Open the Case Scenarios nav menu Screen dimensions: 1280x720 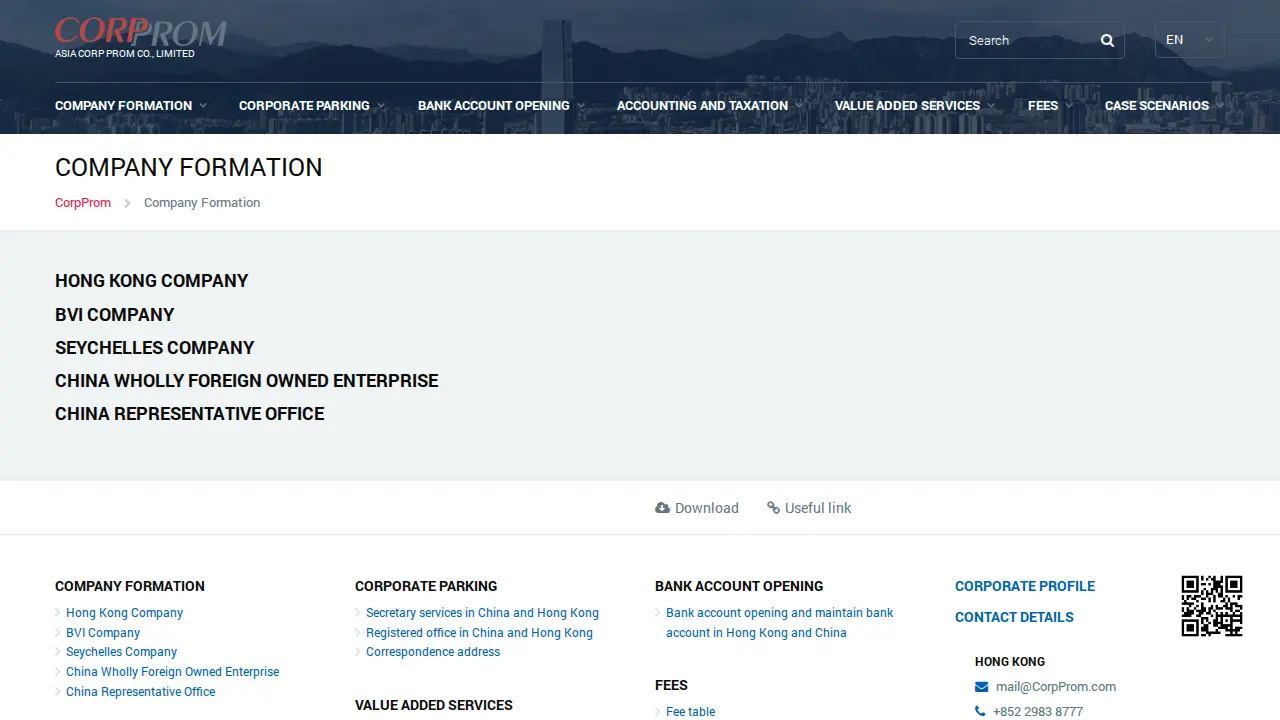point(1164,106)
